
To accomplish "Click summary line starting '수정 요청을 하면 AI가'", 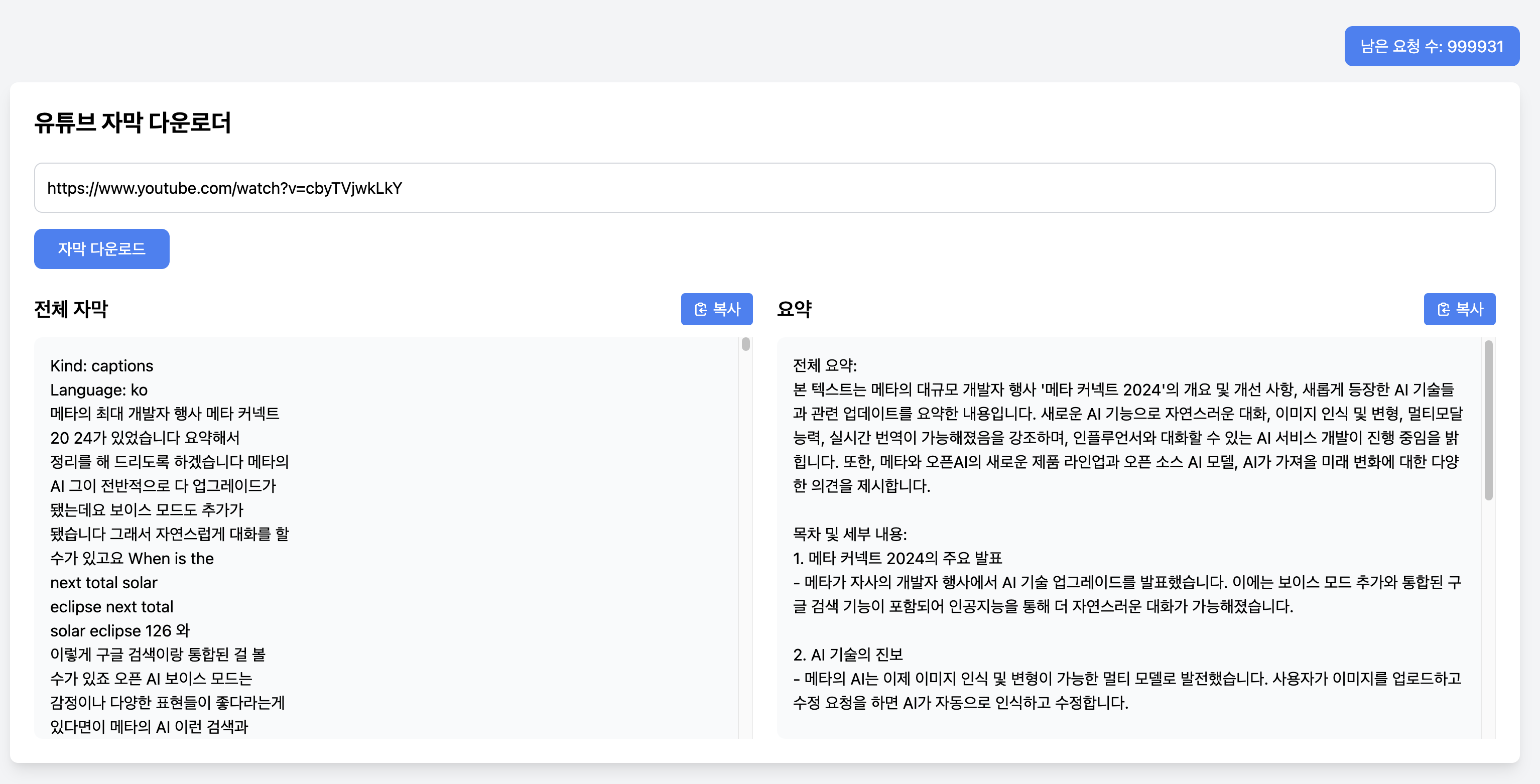I will 961,702.
